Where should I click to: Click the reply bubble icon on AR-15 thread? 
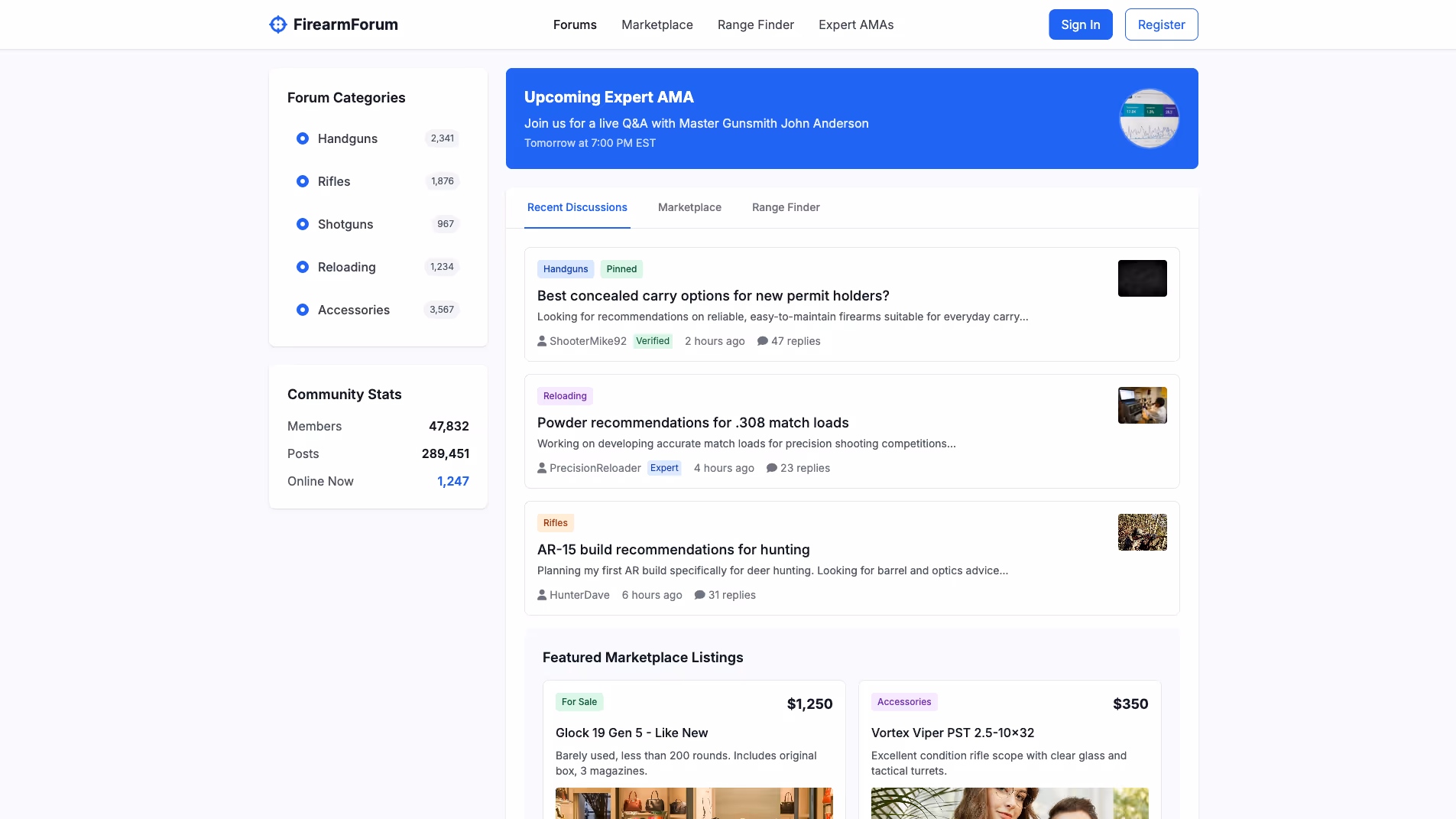(x=698, y=594)
